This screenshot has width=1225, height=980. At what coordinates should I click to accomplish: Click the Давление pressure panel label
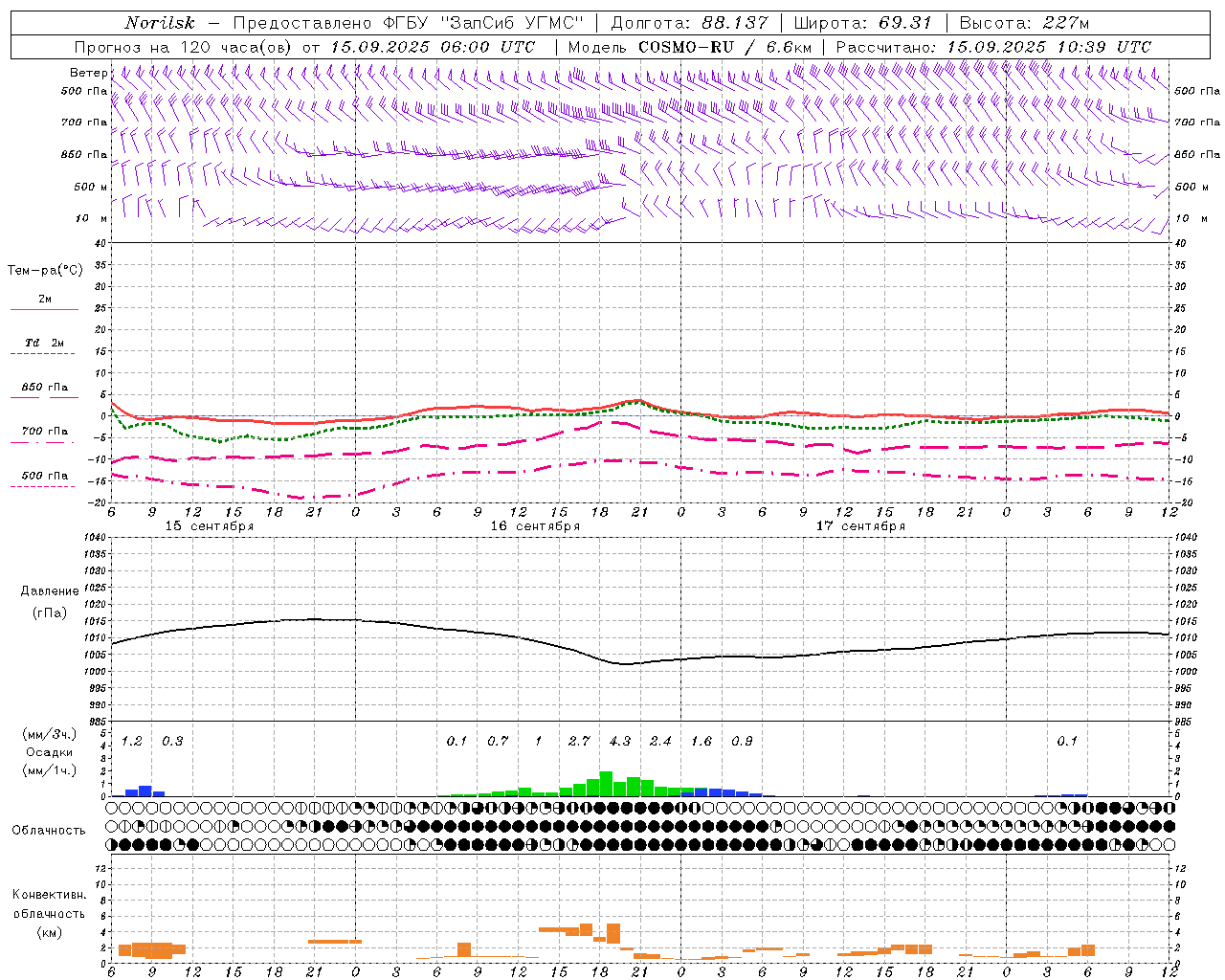tap(50, 591)
